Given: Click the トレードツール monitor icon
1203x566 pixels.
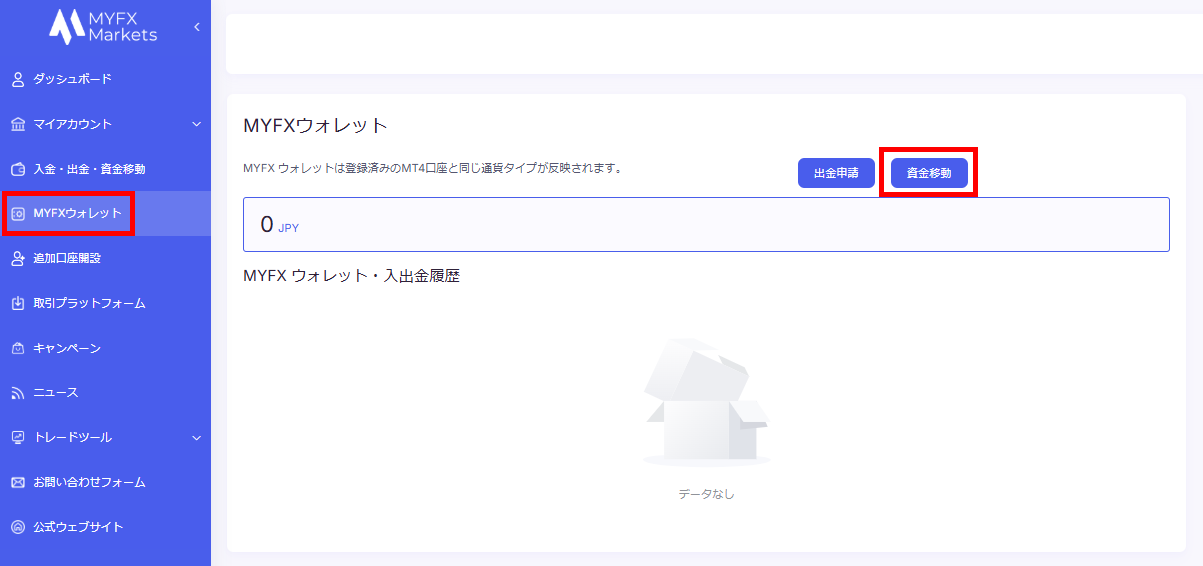Looking at the screenshot, I should (x=18, y=437).
